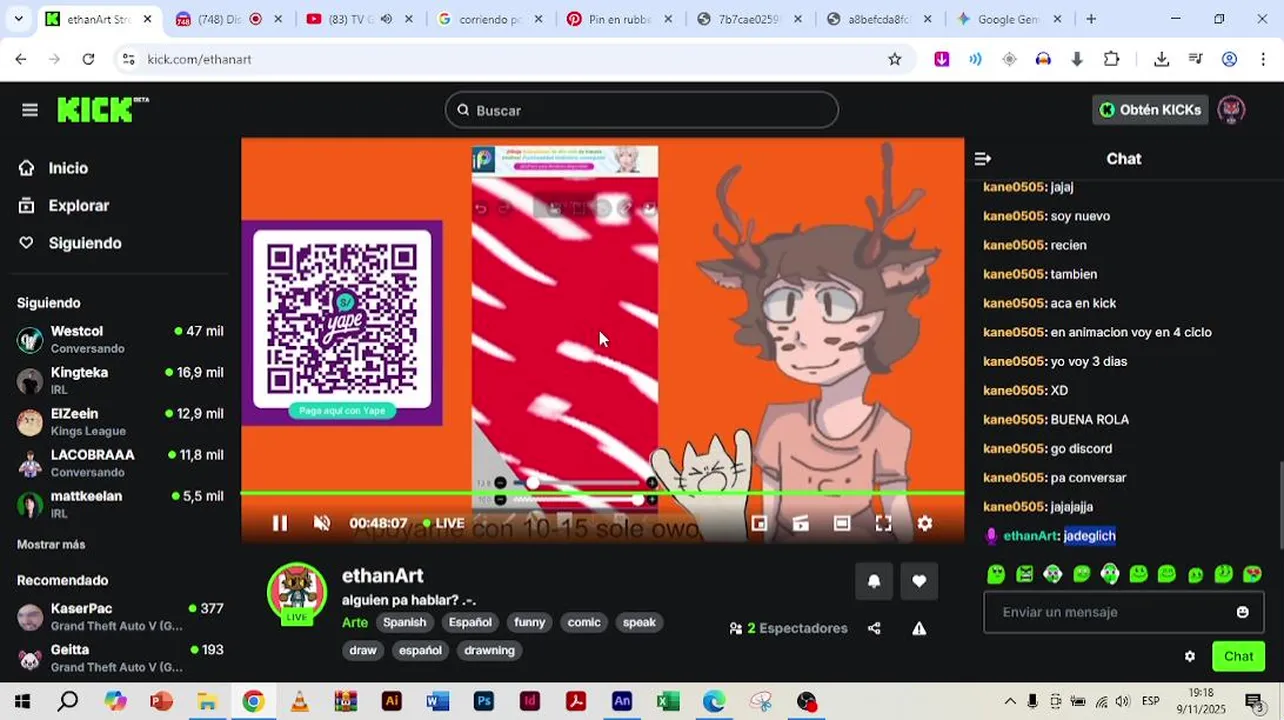The width and height of the screenshot is (1284, 720).
Task: Toggle theater mode in the player
Action: [x=842, y=523]
